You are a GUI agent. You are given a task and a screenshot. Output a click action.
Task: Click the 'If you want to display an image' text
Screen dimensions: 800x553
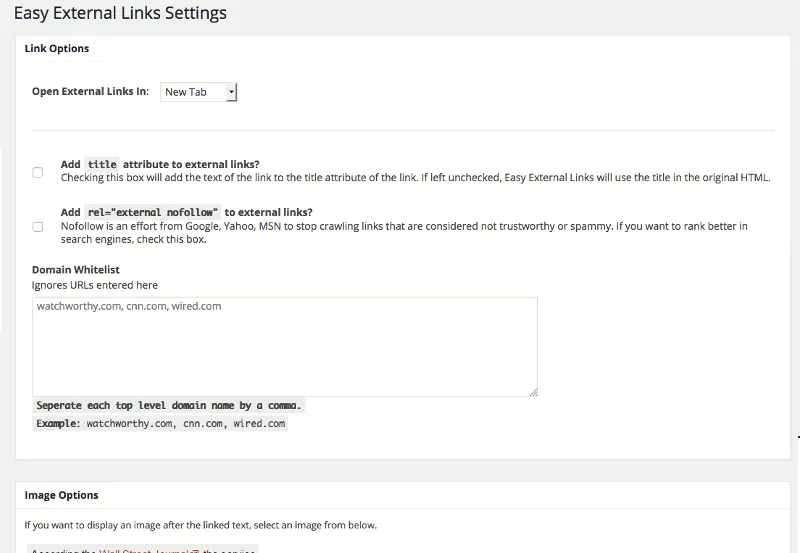coord(201,525)
